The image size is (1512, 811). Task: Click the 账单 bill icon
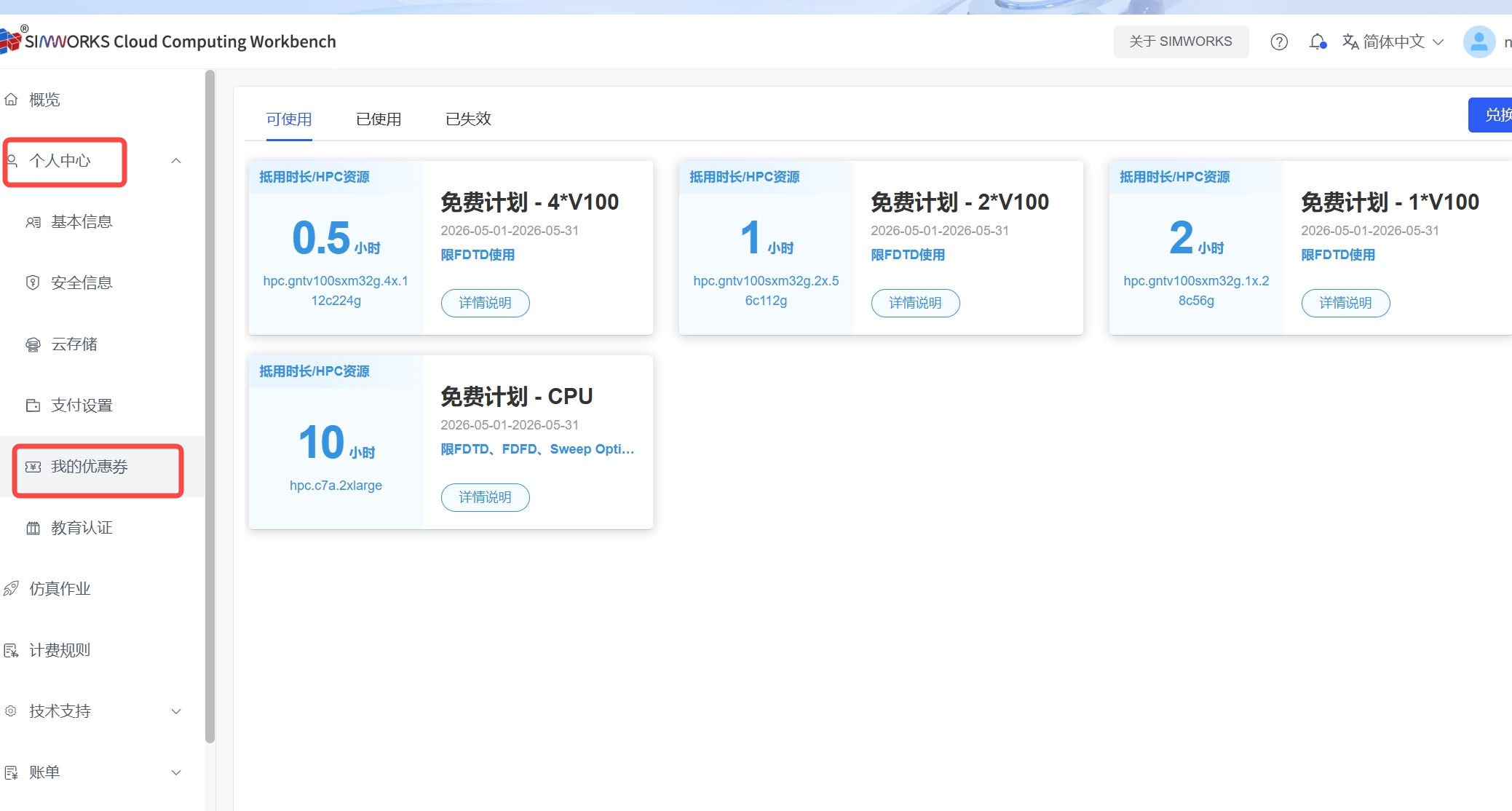[x=11, y=772]
